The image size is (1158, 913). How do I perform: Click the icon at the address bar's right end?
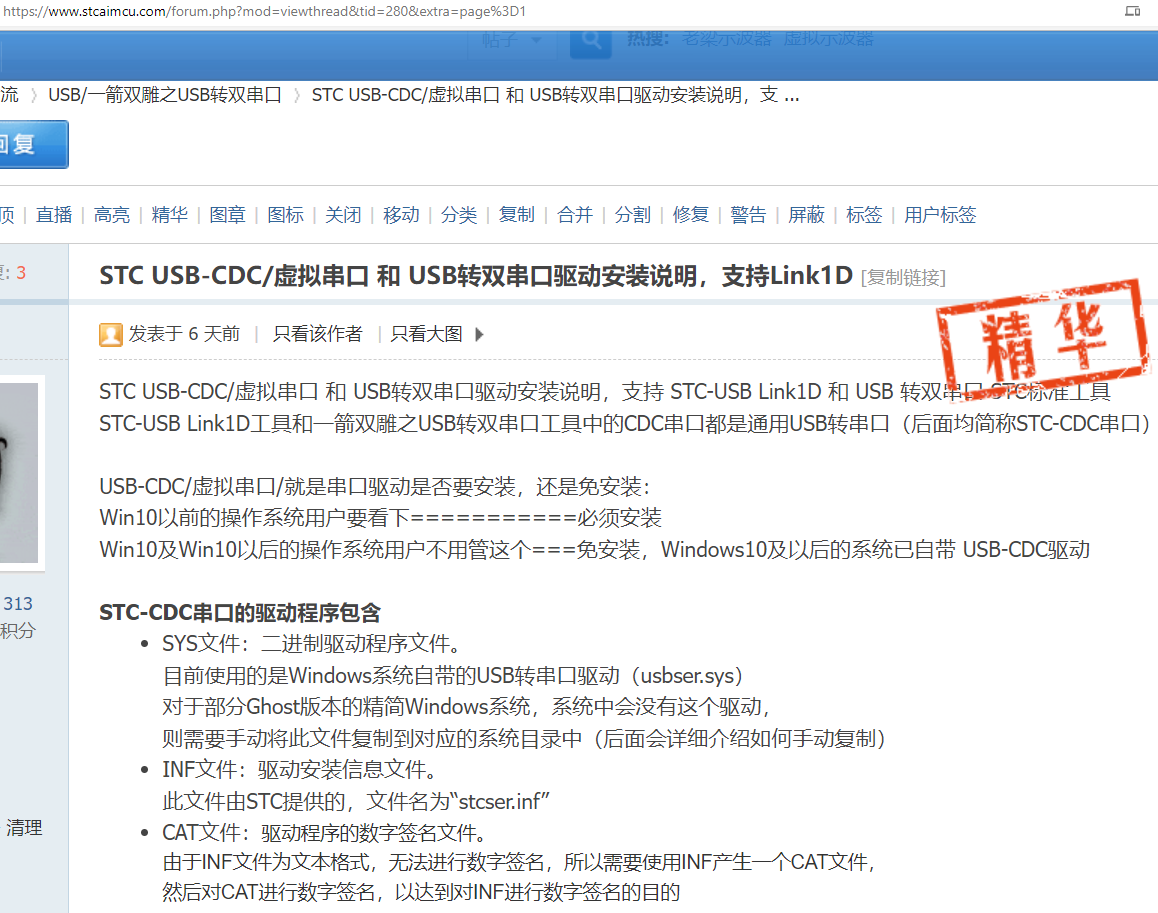[x=1132, y=11]
